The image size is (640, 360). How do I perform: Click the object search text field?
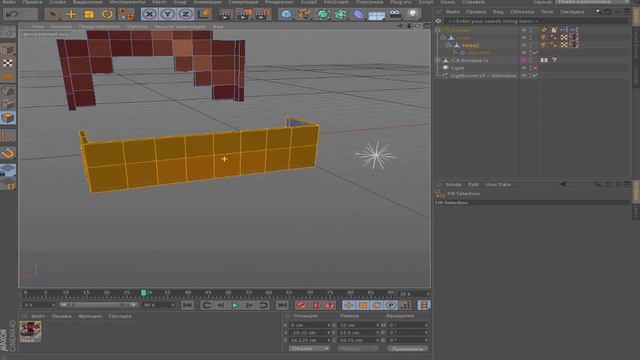536,21
